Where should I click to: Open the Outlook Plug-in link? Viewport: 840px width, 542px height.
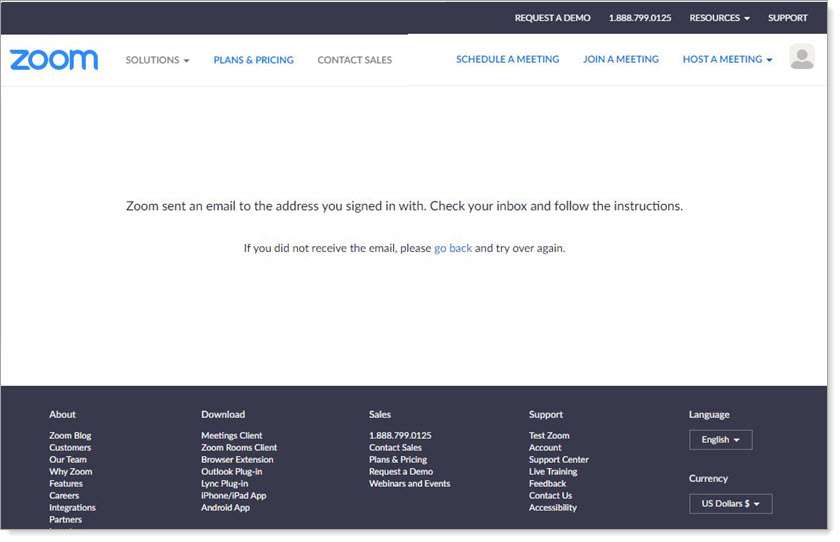point(231,471)
